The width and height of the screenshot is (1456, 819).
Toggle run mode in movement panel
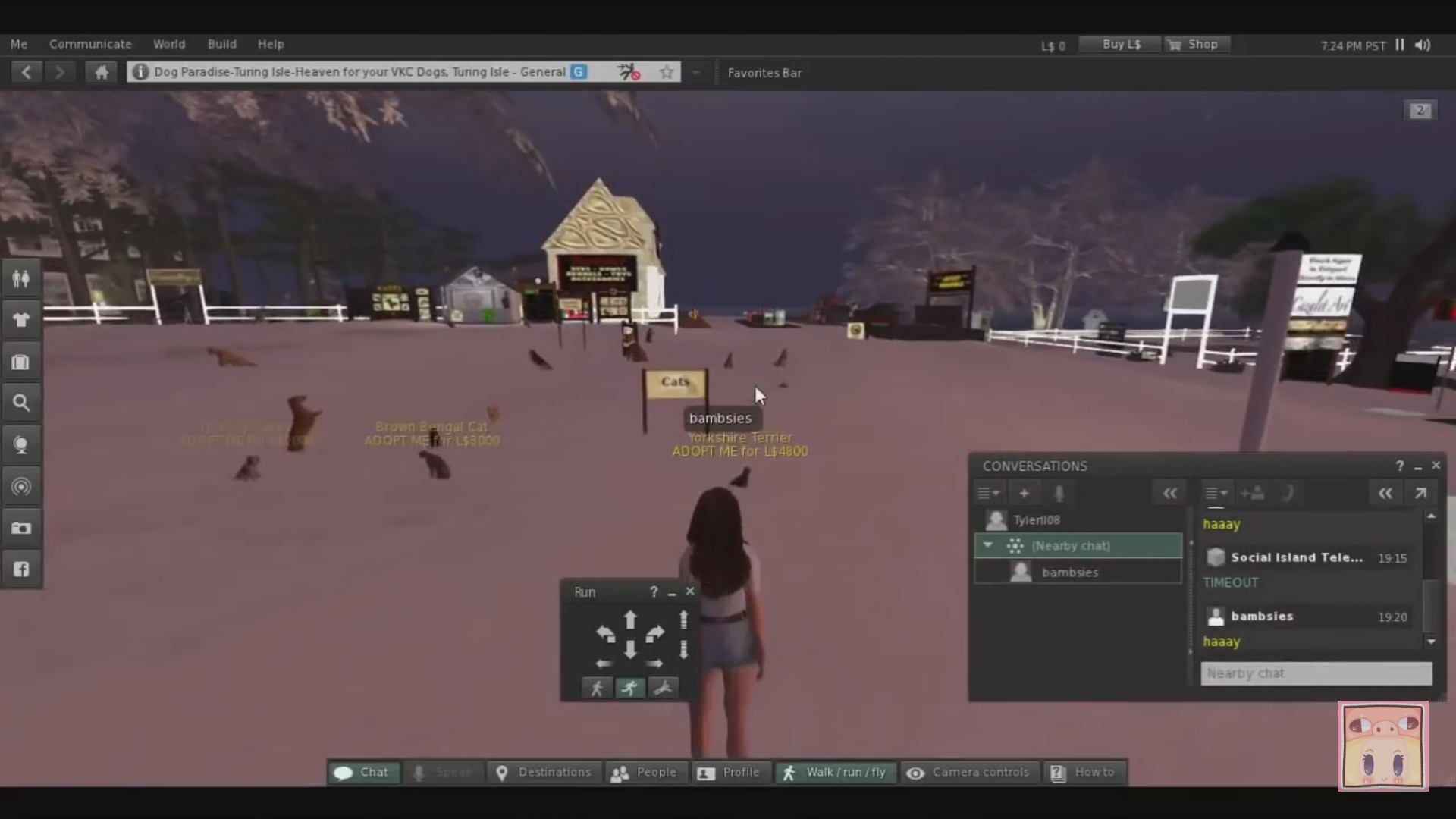pos(630,688)
